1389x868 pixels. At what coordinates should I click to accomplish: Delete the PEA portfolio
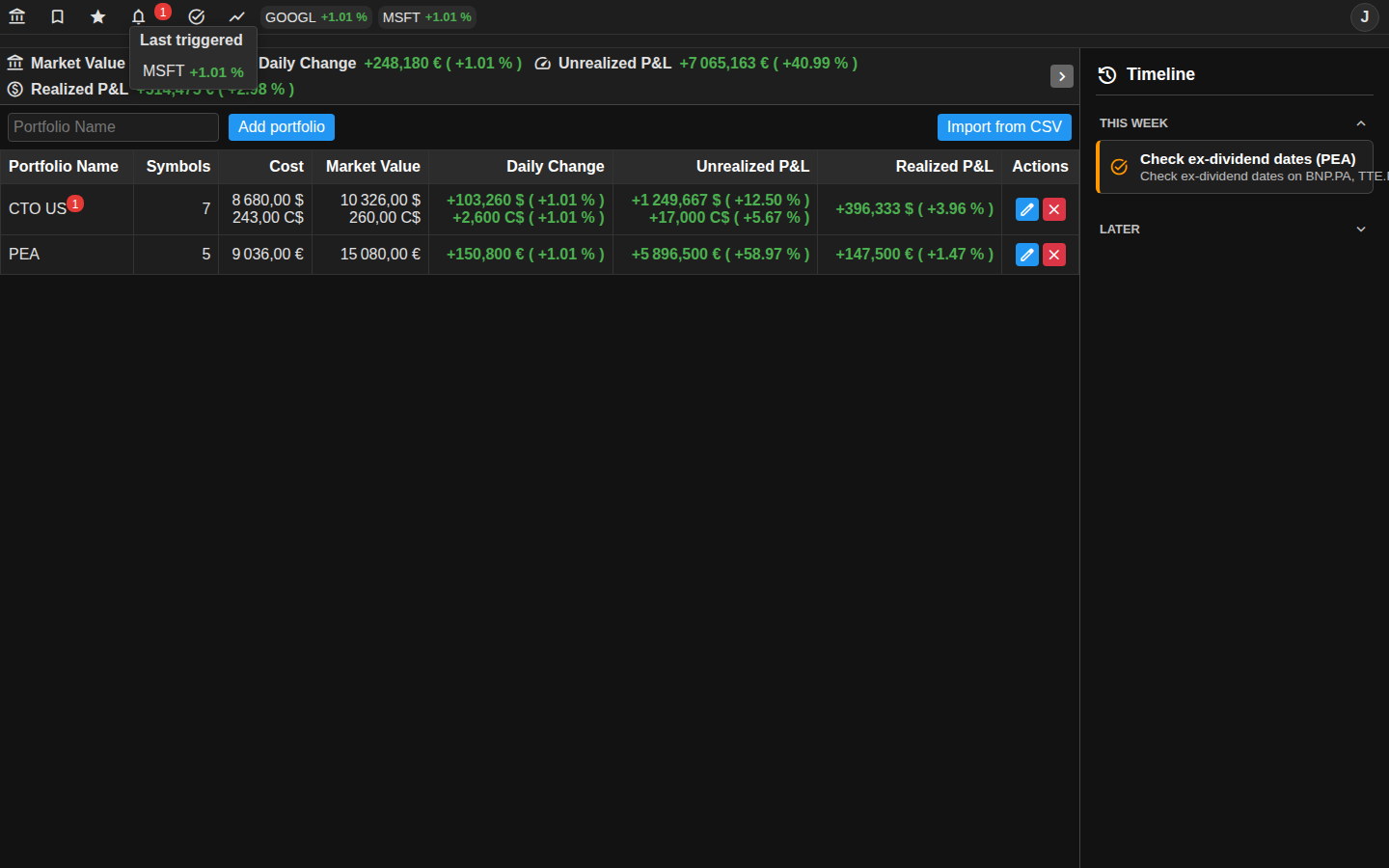pyautogui.click(x=1054, y=255)
